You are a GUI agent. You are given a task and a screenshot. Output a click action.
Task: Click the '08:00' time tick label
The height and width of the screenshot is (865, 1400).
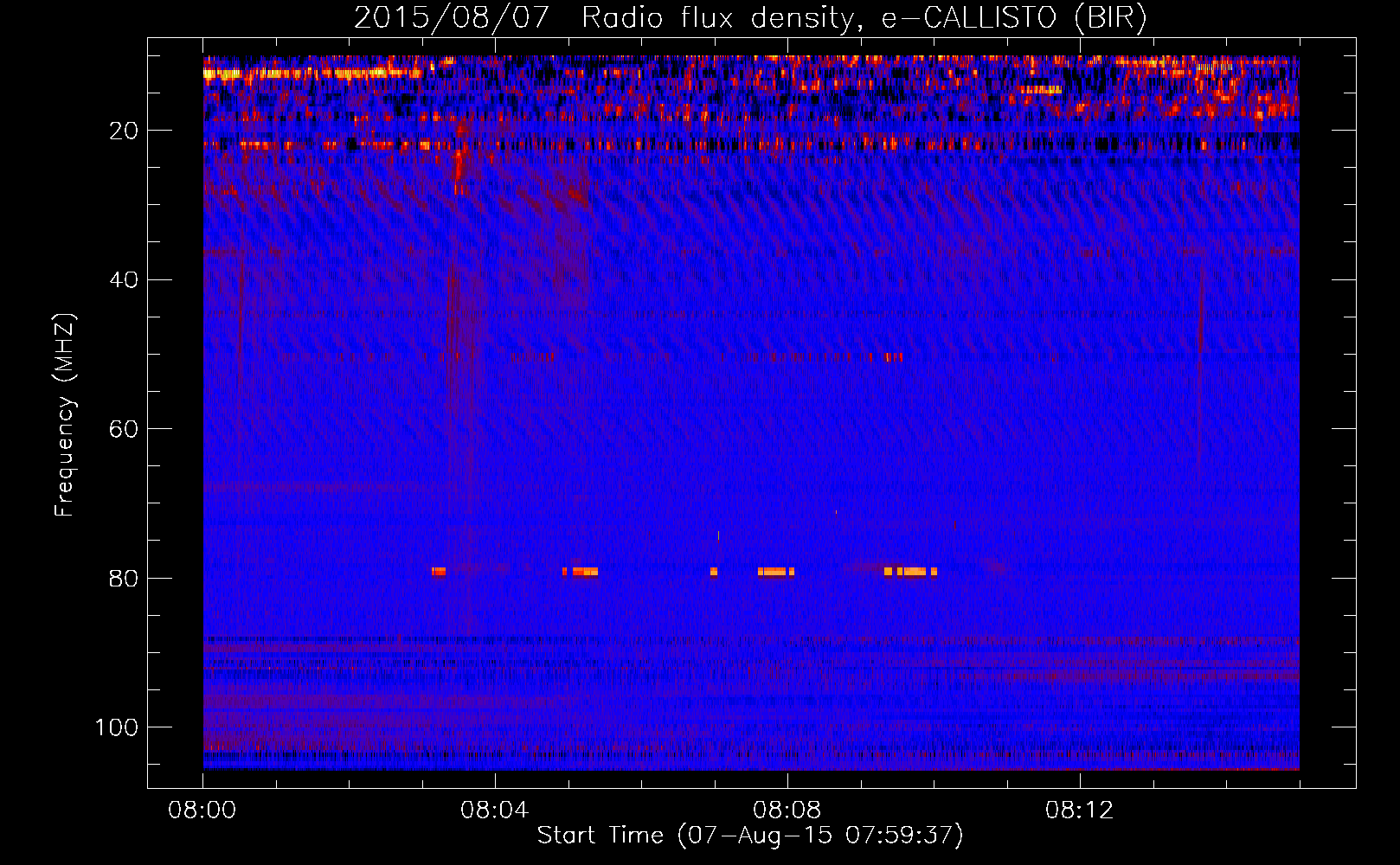click(202, 811)
